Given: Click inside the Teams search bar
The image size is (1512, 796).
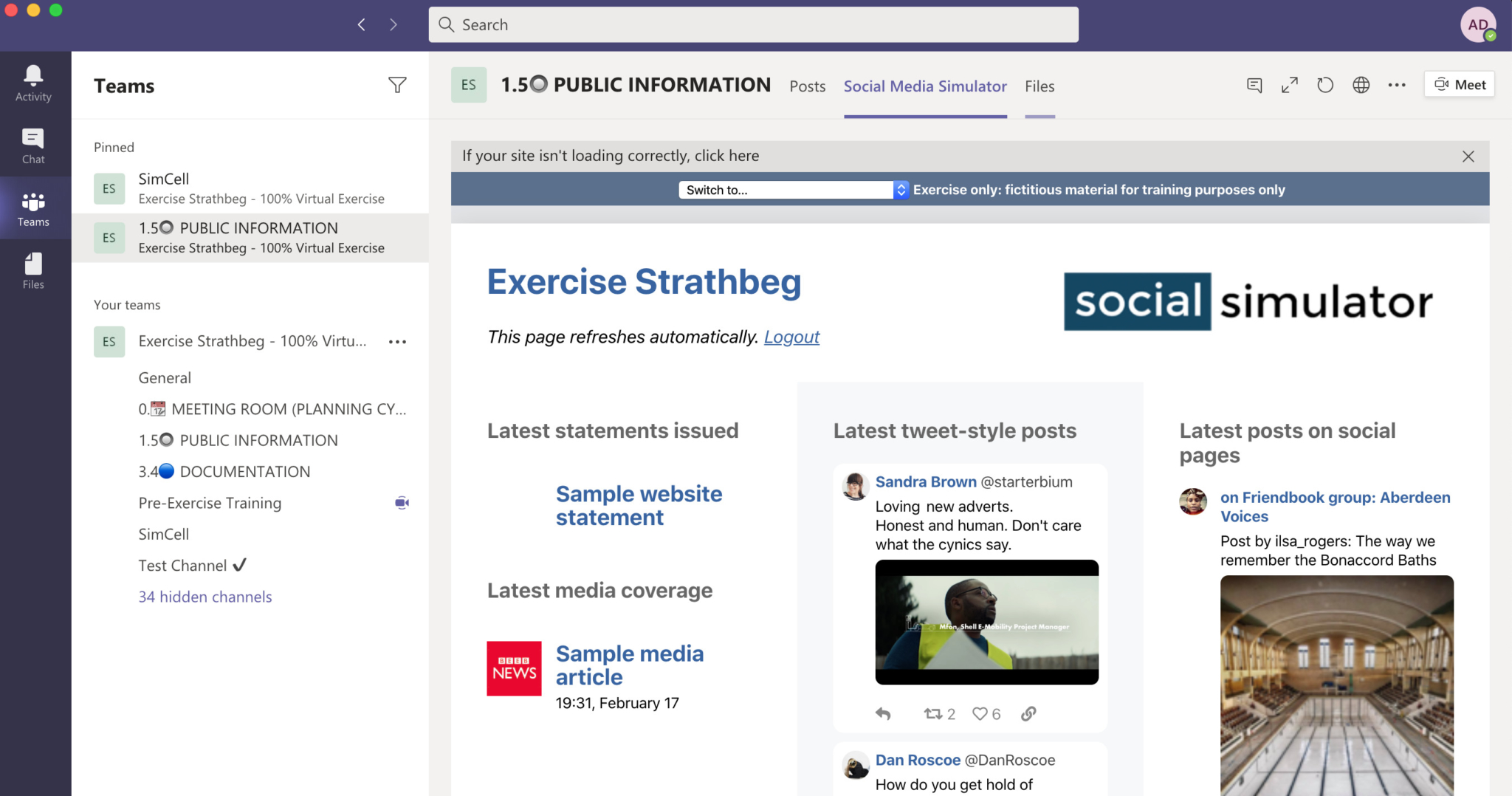Looking at the screenshot, I should click(x=753, y=24).
